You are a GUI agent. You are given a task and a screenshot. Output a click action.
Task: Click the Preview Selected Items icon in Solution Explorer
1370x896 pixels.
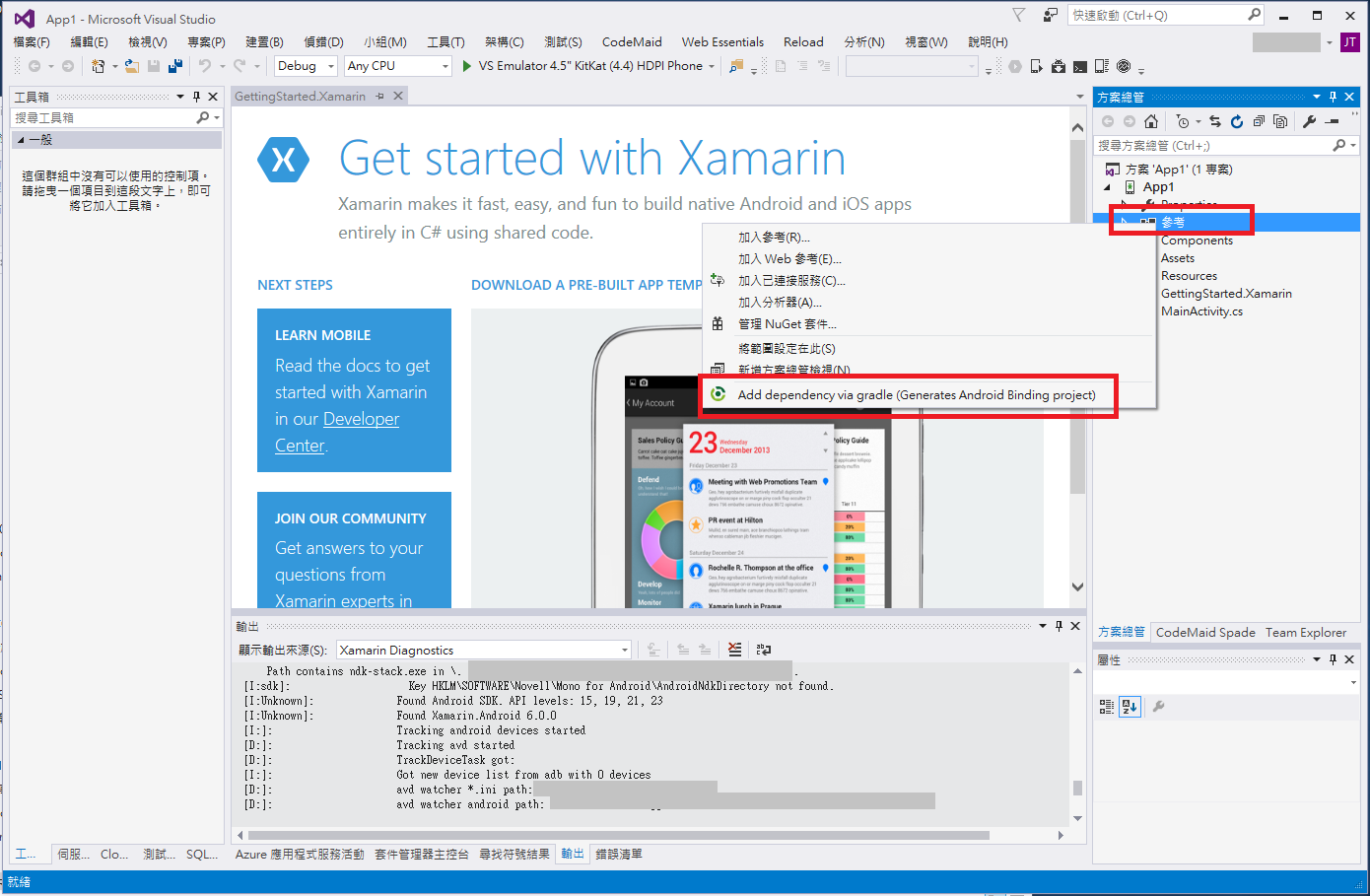(1332, 121)
